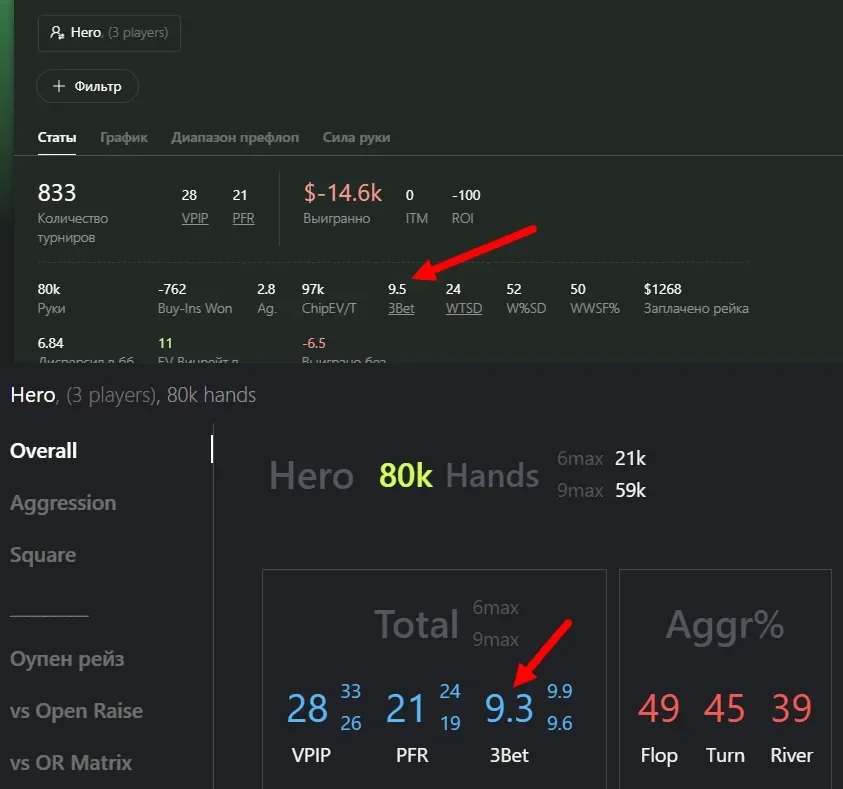The height and width of the screenshot is (789, 843).
Task: Click the underlined WTSD stat link
Action: [x=464, y=308]
